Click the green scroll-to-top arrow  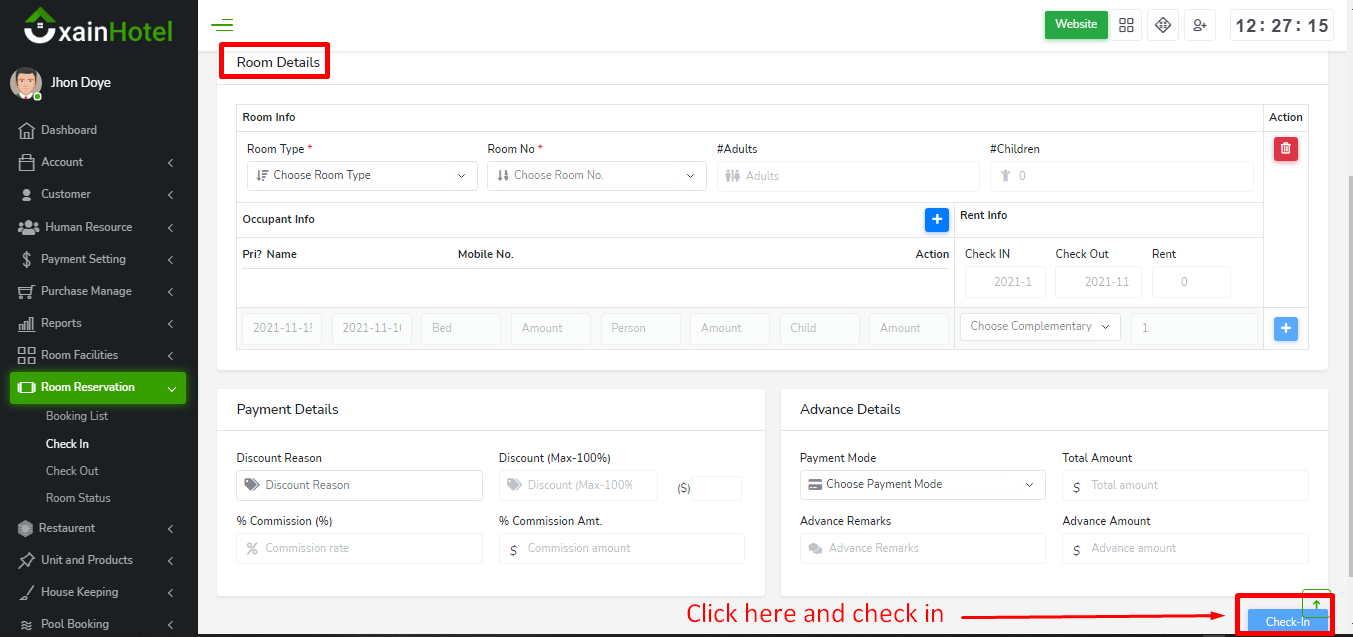tap(1316, 603)
